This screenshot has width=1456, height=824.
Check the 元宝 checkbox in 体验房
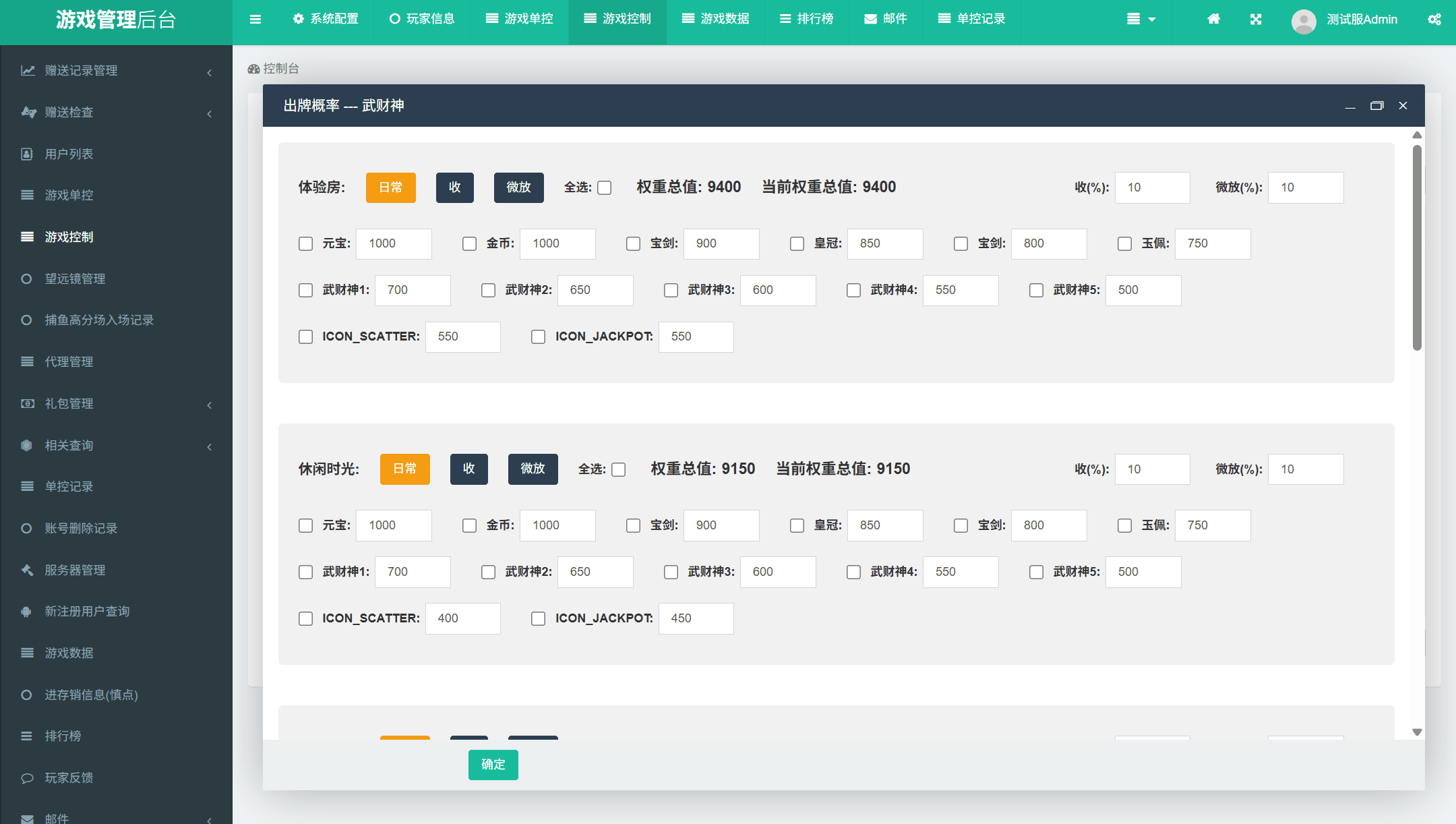(306, 244)
